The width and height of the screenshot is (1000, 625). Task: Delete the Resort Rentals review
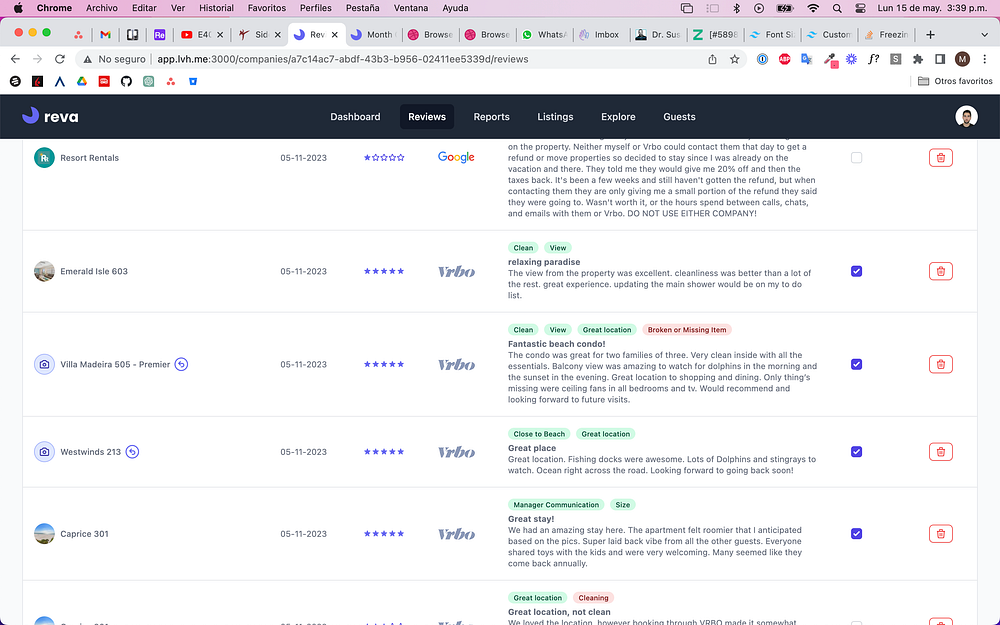pos(941,158)
